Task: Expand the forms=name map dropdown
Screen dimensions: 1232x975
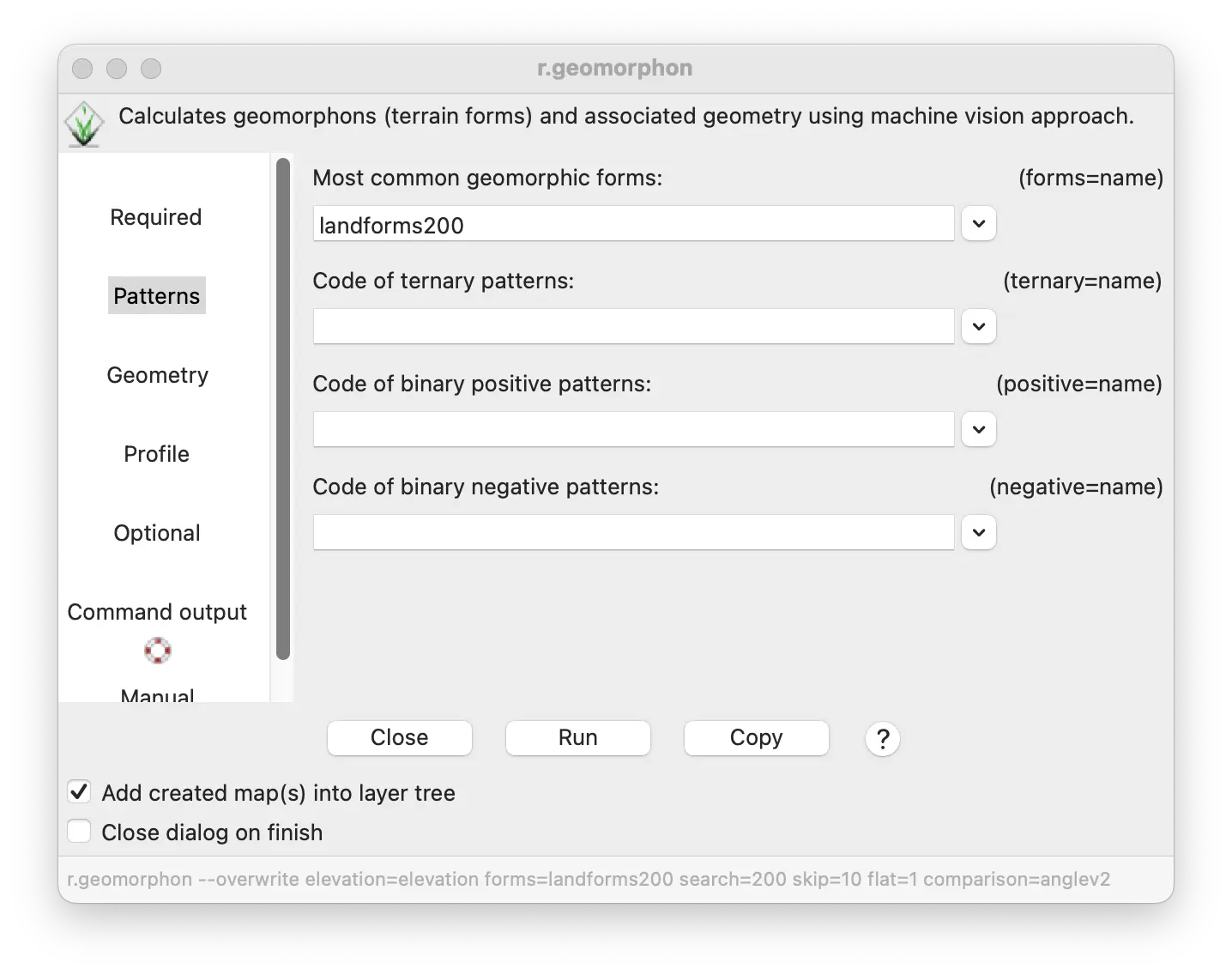Action: click(979, 224)
